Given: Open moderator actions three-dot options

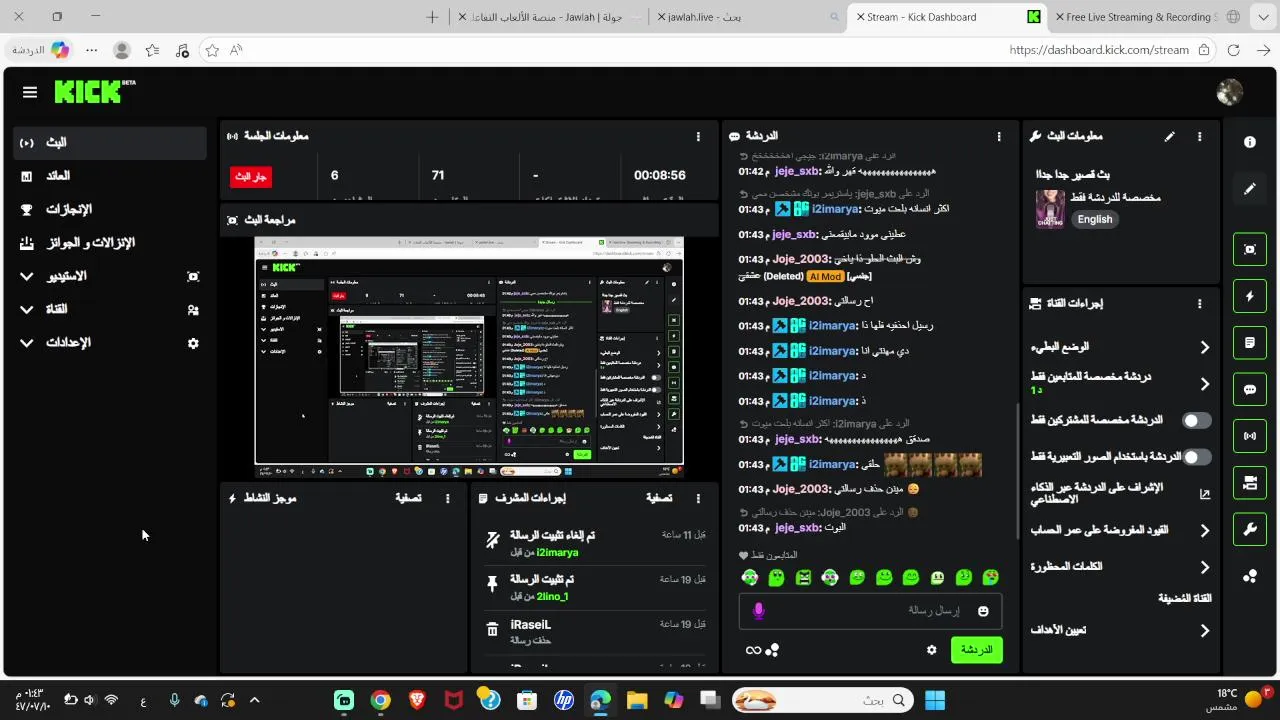Looking at the screenshot, I should pyautogui.click(x=698, y=498).
